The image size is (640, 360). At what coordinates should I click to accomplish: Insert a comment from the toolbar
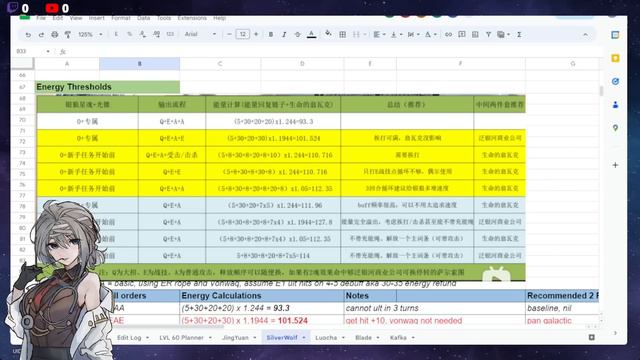[462, 35]
